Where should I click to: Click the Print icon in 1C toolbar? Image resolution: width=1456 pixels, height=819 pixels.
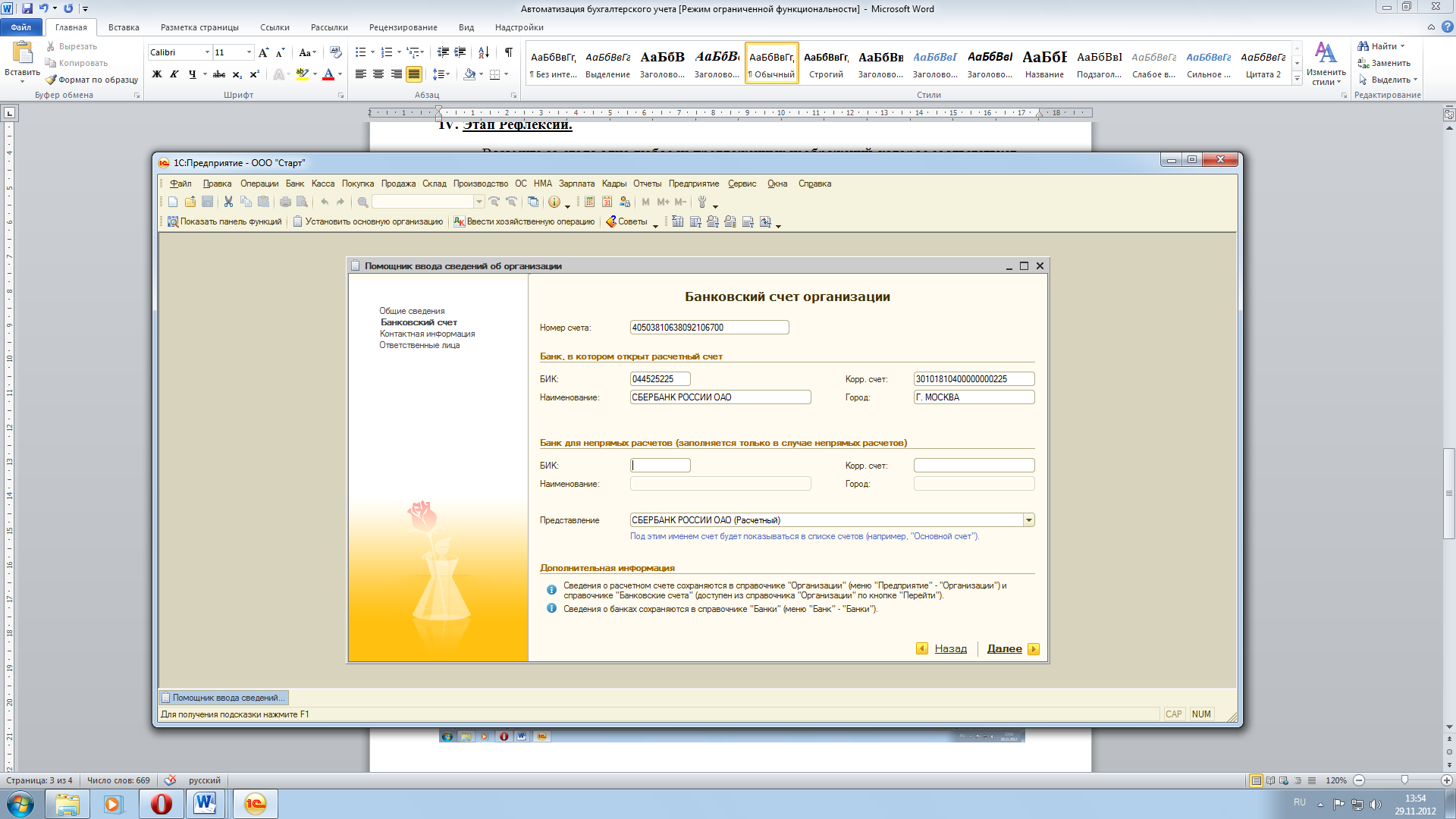(x=285, y=202)
